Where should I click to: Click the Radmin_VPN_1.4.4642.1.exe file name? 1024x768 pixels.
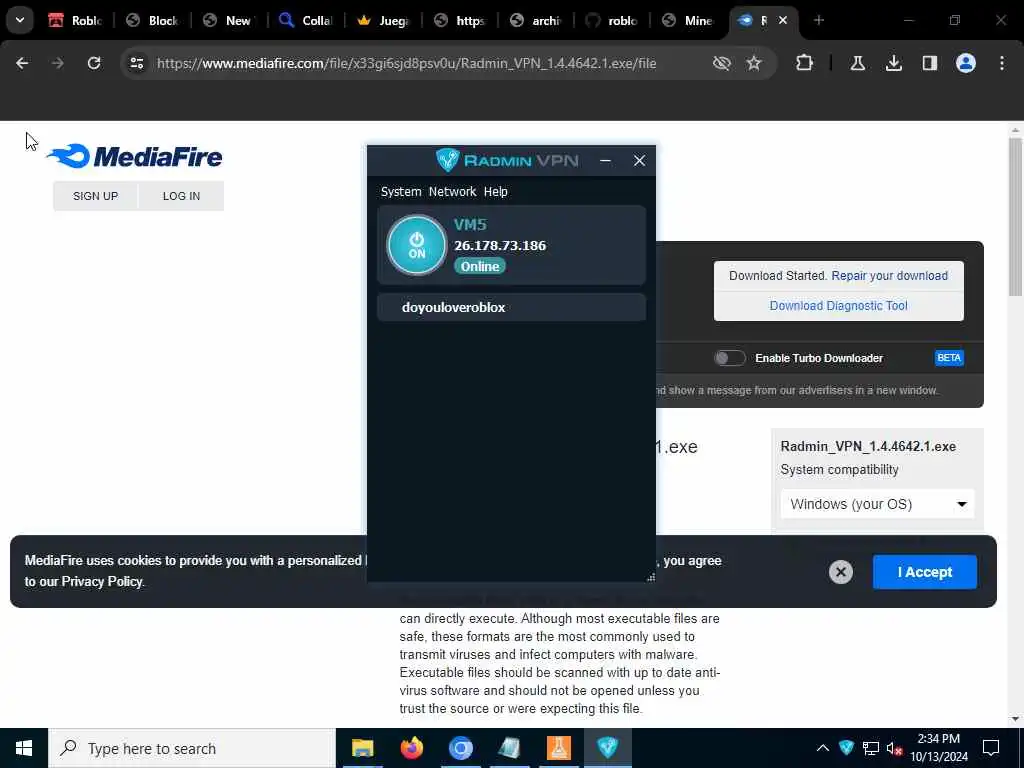[868, 447]
